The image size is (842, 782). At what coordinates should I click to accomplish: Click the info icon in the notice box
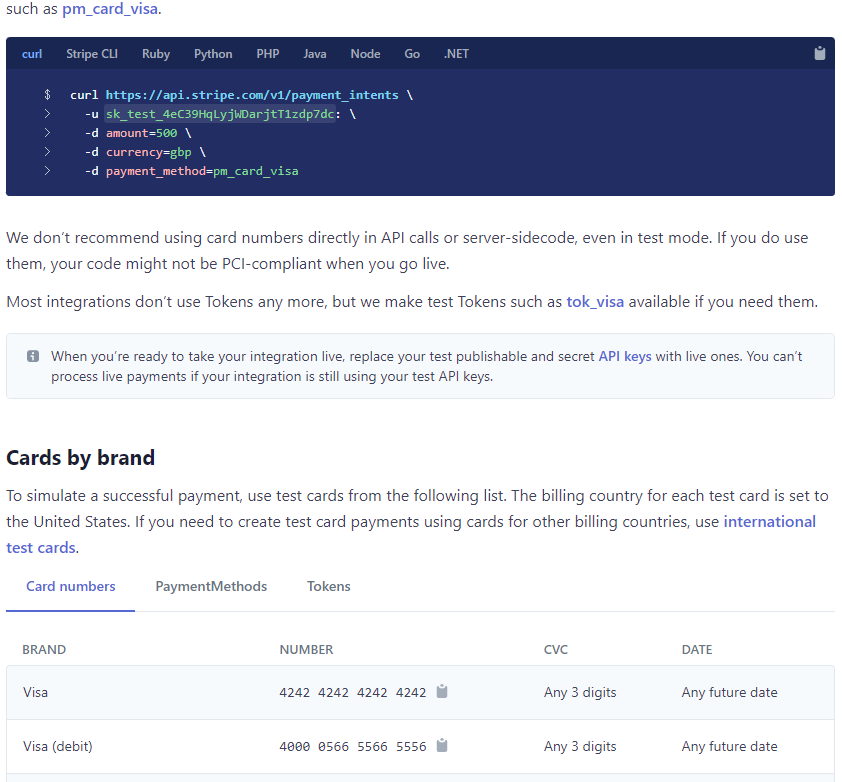click(x=33, y=356)
